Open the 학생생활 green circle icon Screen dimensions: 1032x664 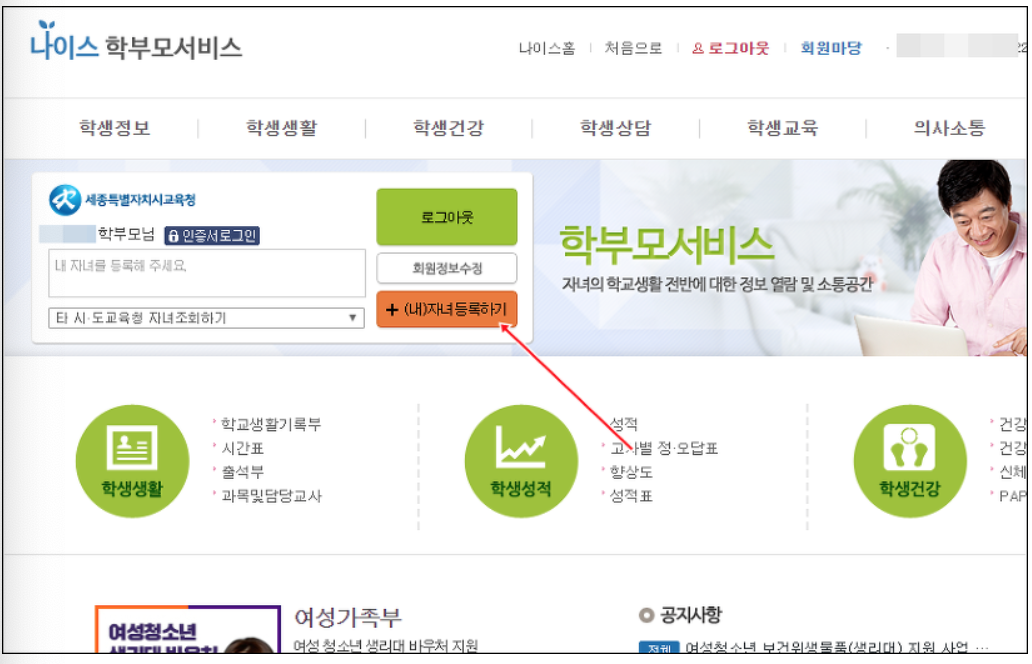tap(132, 461)
